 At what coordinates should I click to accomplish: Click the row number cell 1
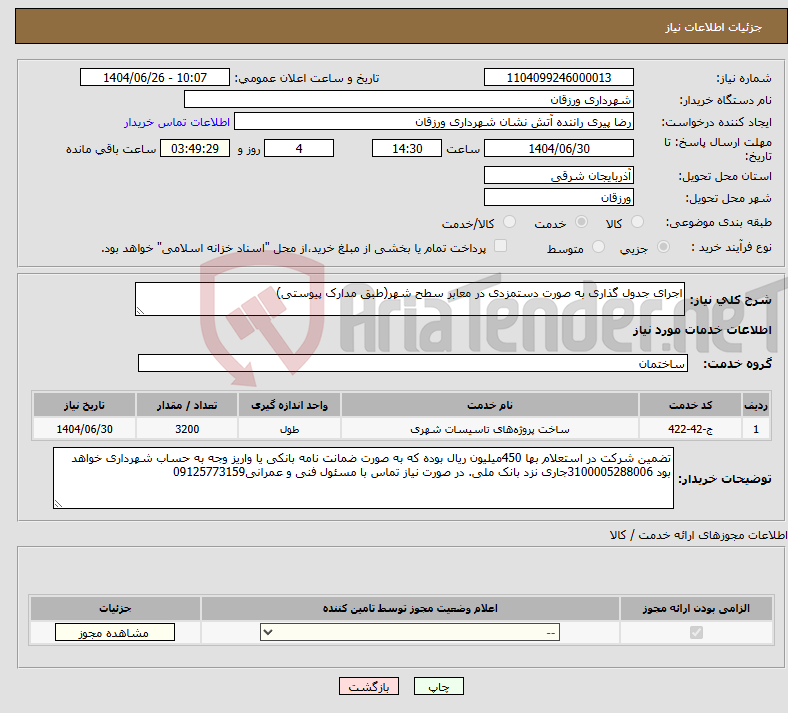756,429
